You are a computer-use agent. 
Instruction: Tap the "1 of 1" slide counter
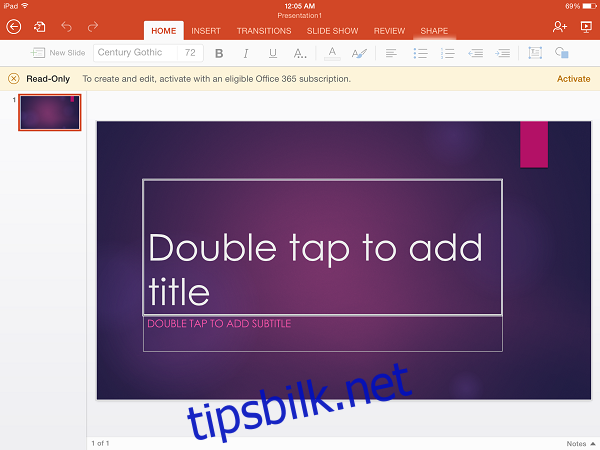100,443
